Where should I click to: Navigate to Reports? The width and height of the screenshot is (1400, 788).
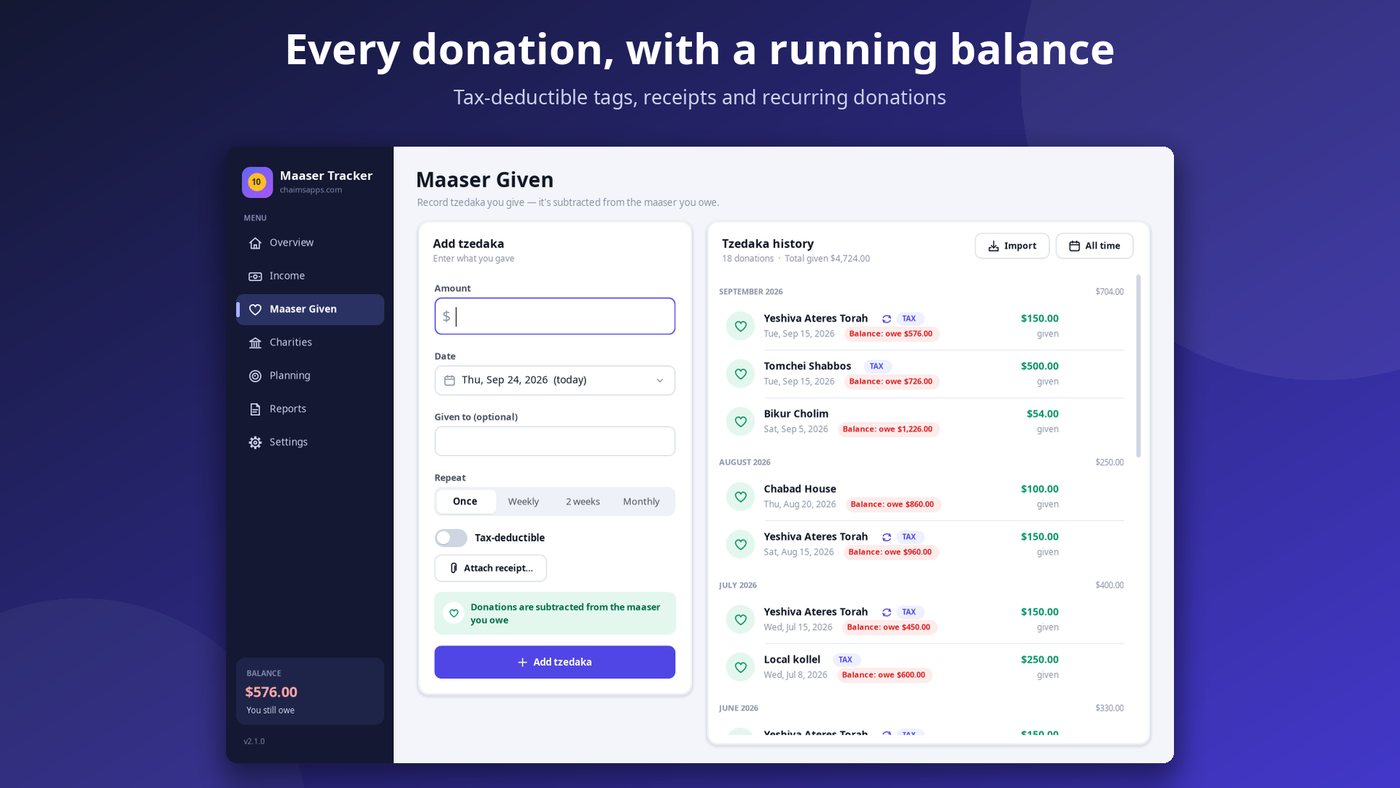(x=310, y=409)
